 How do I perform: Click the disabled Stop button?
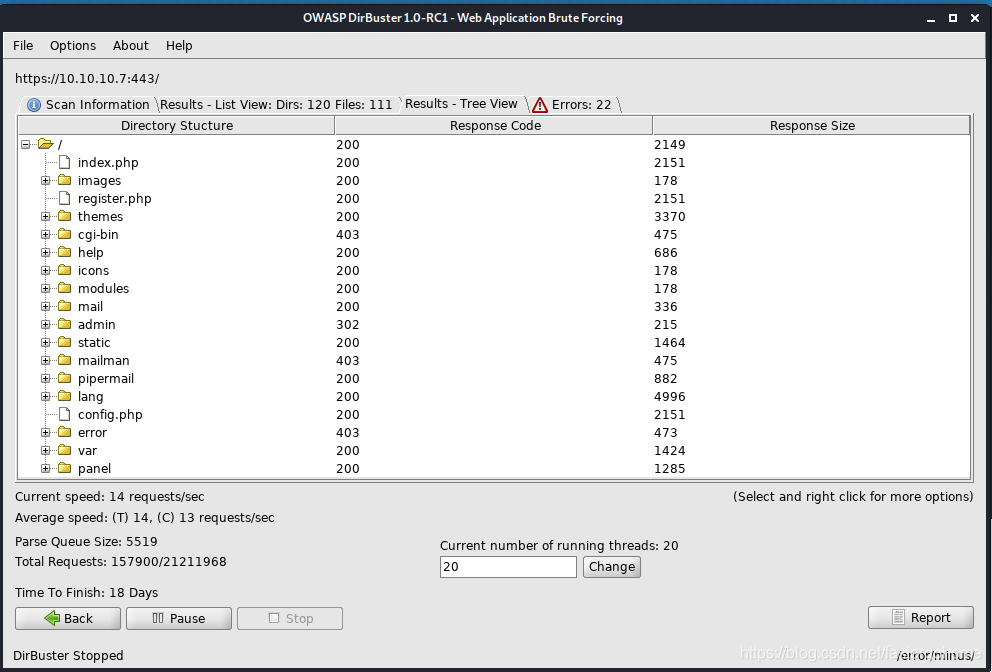click(290, 618)
